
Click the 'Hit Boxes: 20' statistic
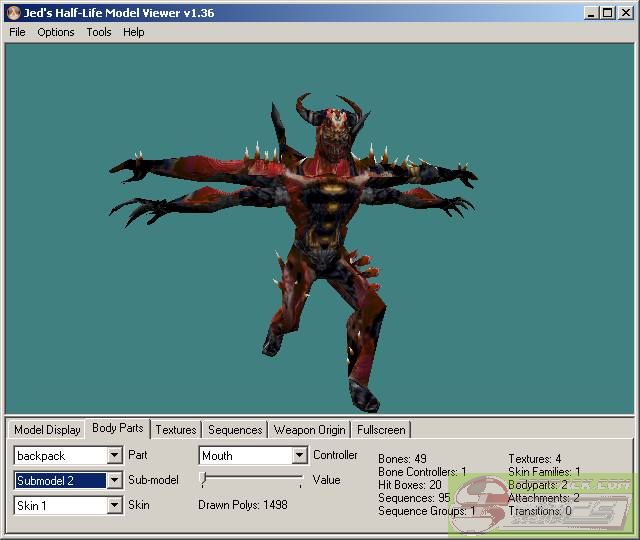coord(410,485)
